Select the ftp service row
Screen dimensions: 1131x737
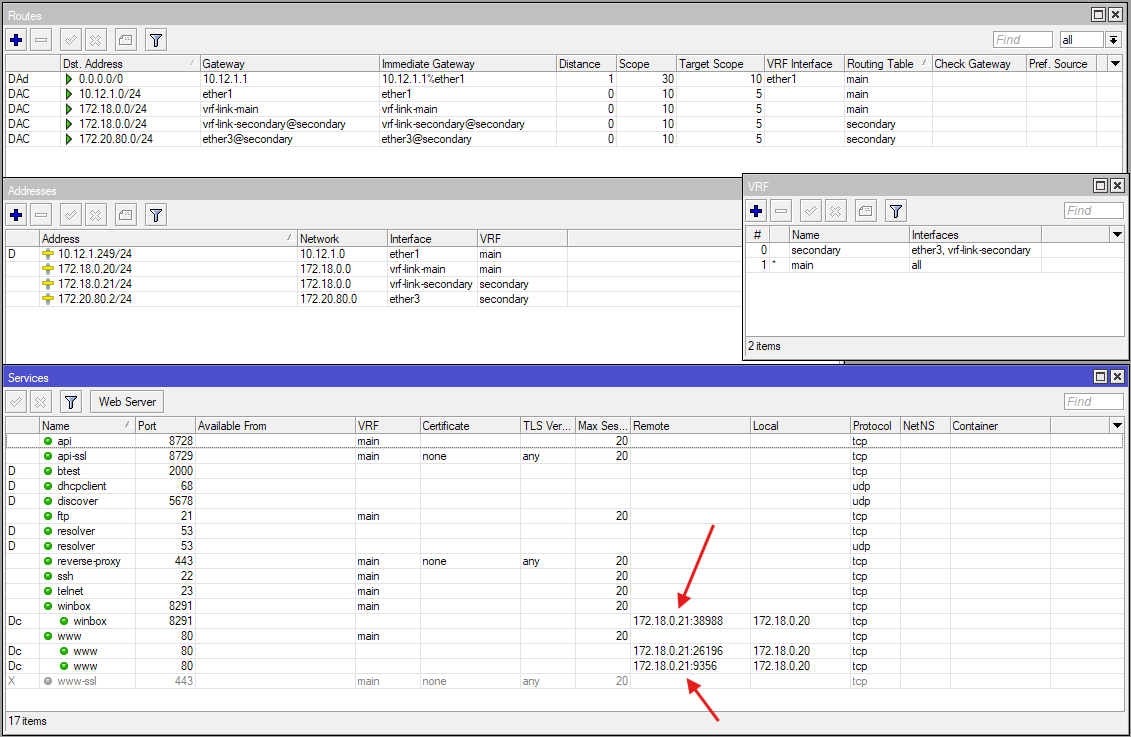tap(564, 516)
